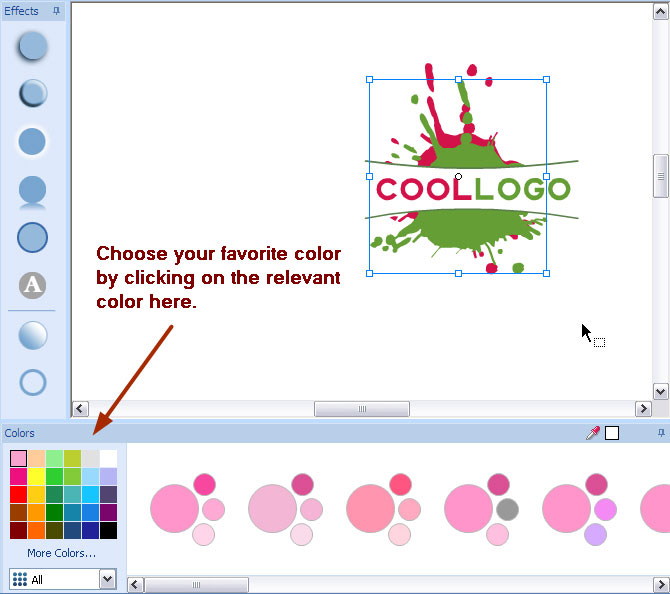The width and height of the screenshot is (670, 594).
Task: Apply the gradient fill sphere effect
Action: point(32,335)
